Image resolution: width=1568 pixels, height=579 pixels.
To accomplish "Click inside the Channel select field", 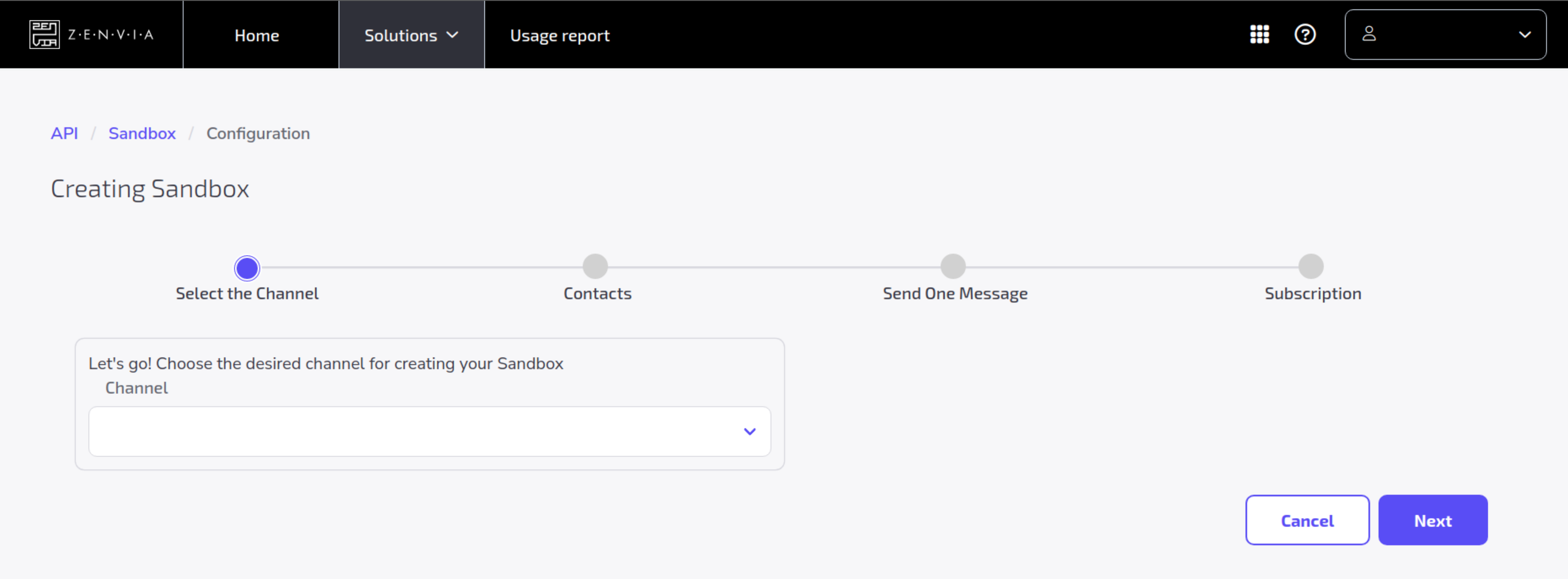I will tap(414, 432).
